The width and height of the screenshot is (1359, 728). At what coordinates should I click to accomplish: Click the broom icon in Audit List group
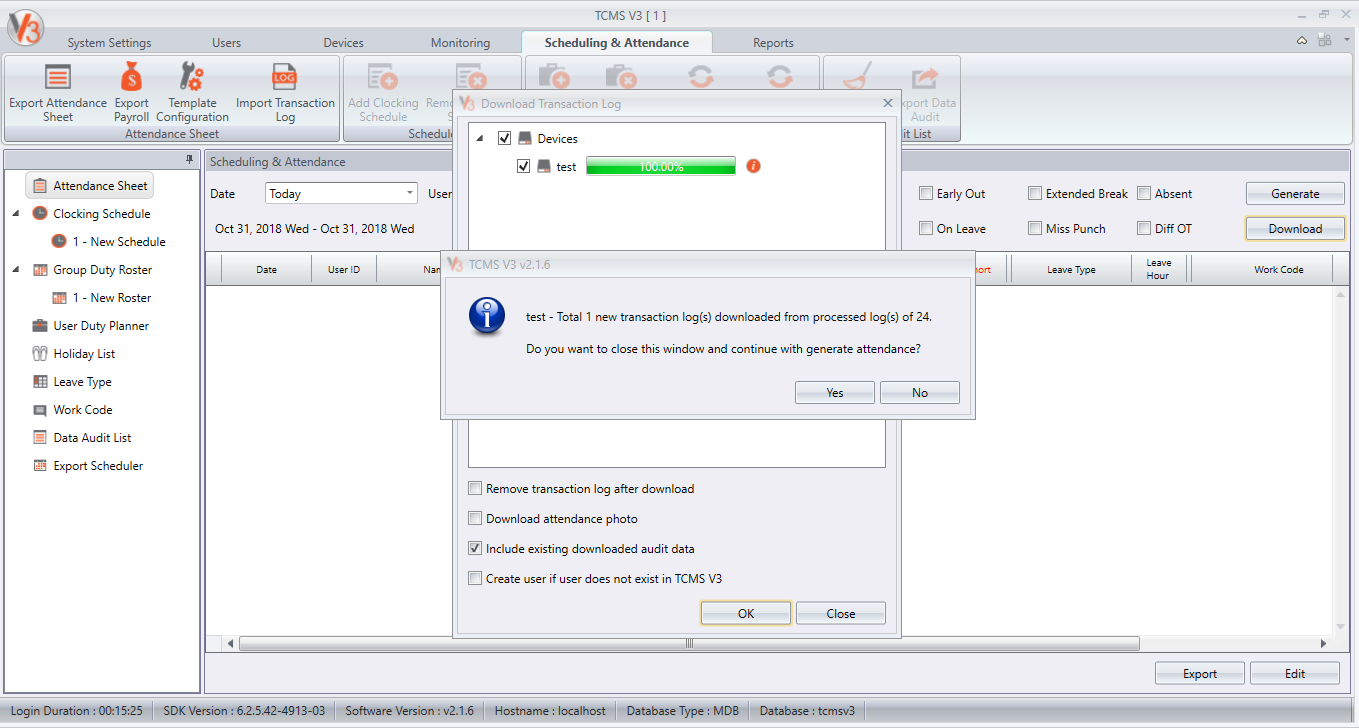click(856, 77)
